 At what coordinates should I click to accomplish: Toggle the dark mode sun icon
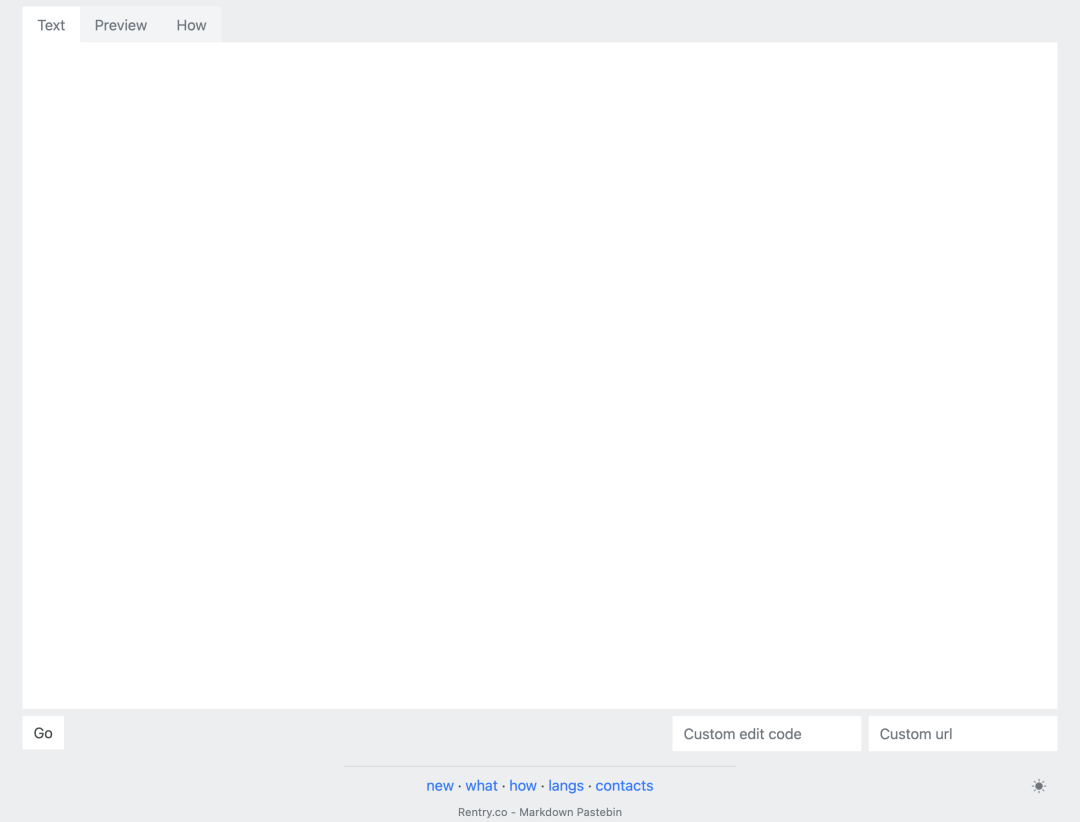[x=1039, y=786]
